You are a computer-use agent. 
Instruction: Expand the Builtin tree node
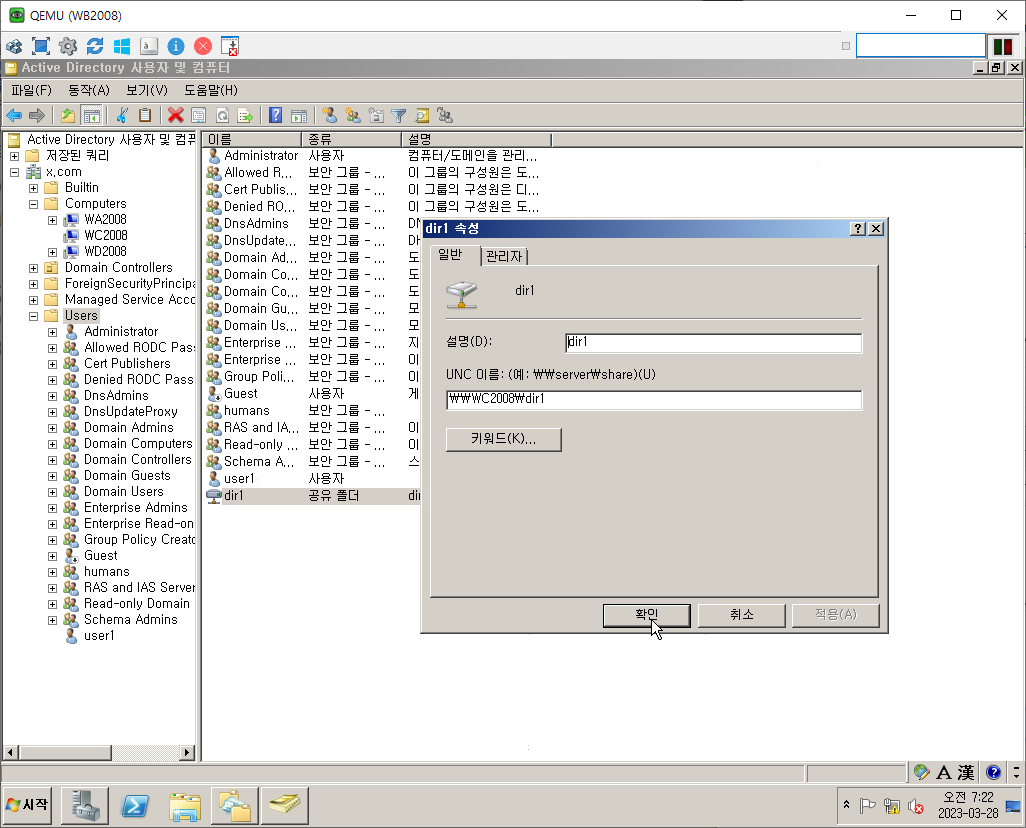(x=33, y=189)
